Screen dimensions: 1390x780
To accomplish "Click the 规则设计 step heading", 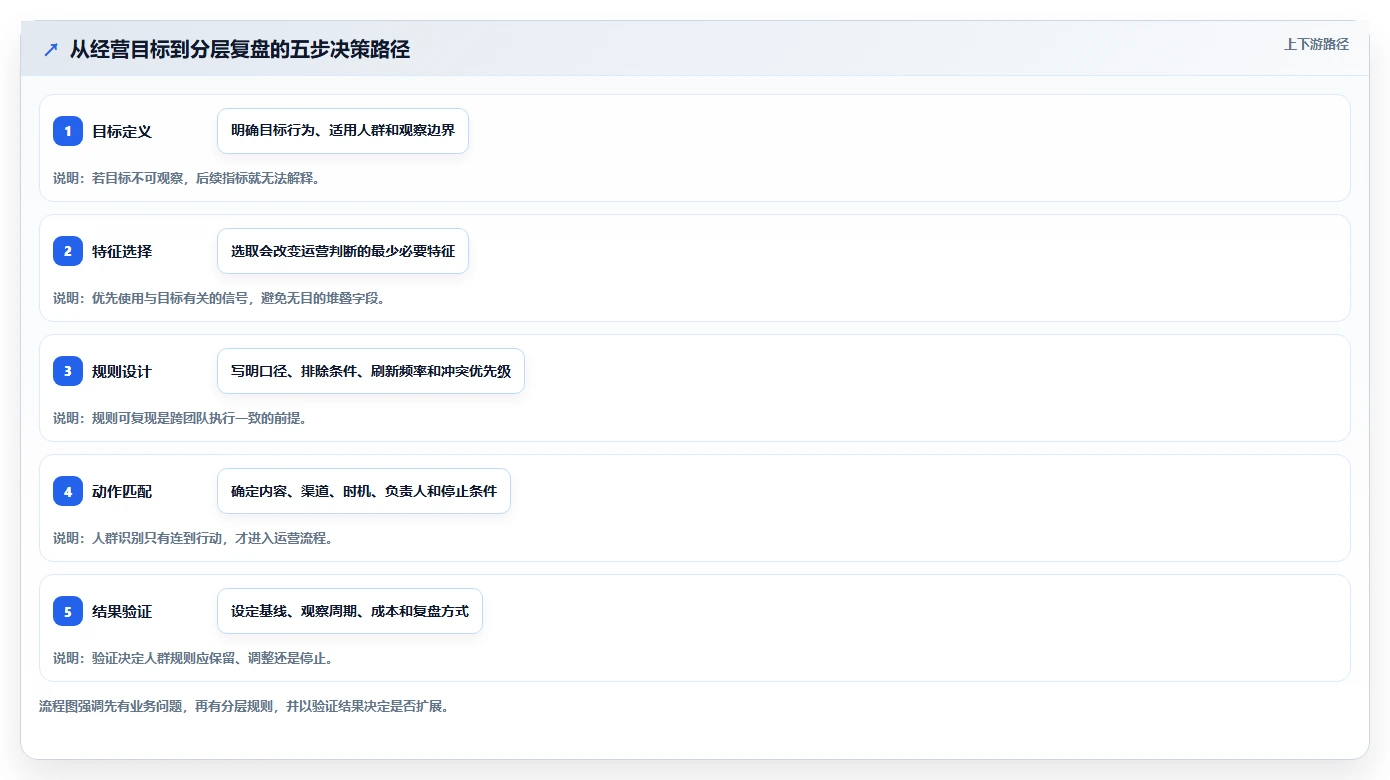I will 122,371.
